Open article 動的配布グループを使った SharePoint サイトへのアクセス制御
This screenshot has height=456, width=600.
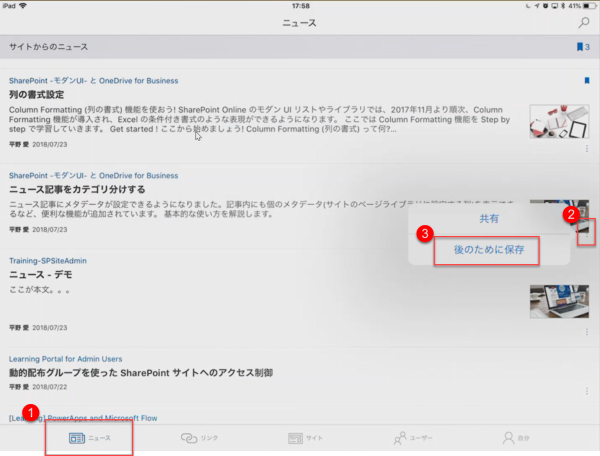tap(141, 373)
